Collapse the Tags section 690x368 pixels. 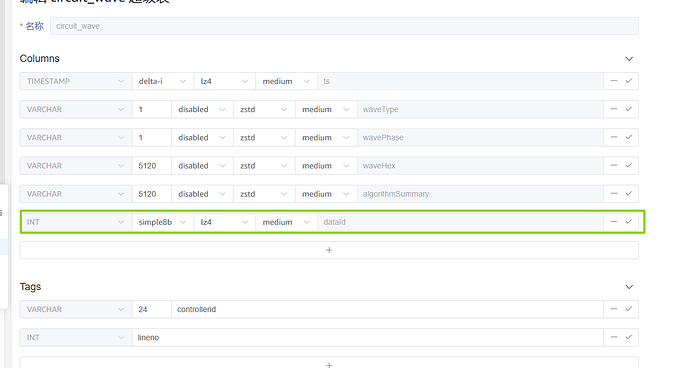coord(629,287)
